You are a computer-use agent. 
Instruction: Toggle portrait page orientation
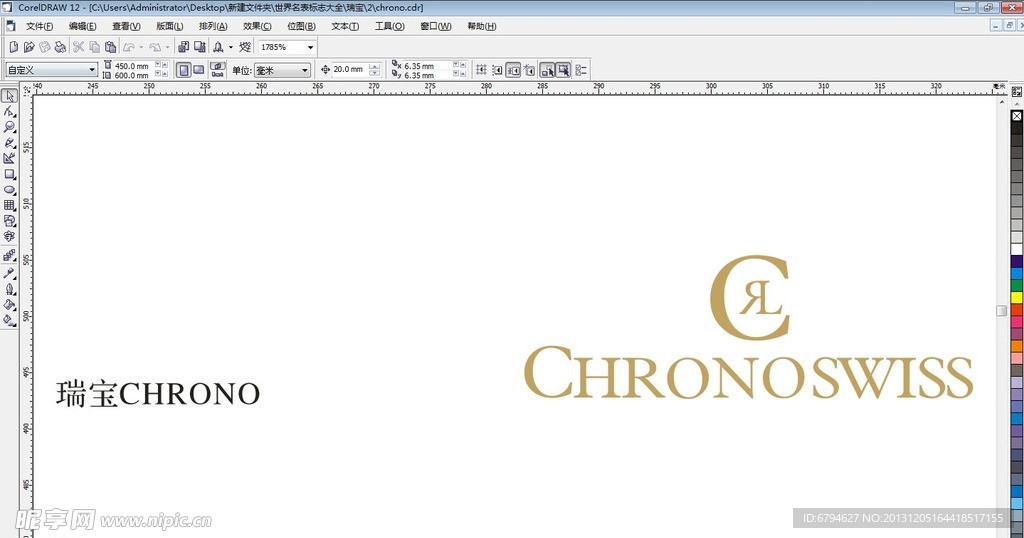(183, 70)
